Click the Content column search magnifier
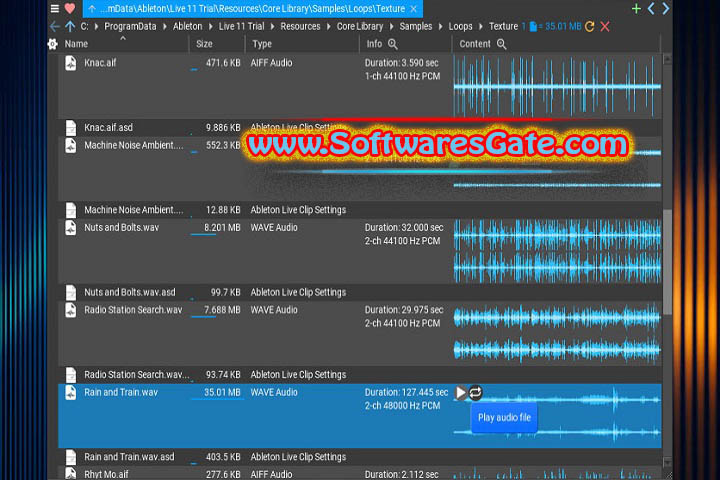The height and width of the screenshot is (480, 720). click(501, 44)
